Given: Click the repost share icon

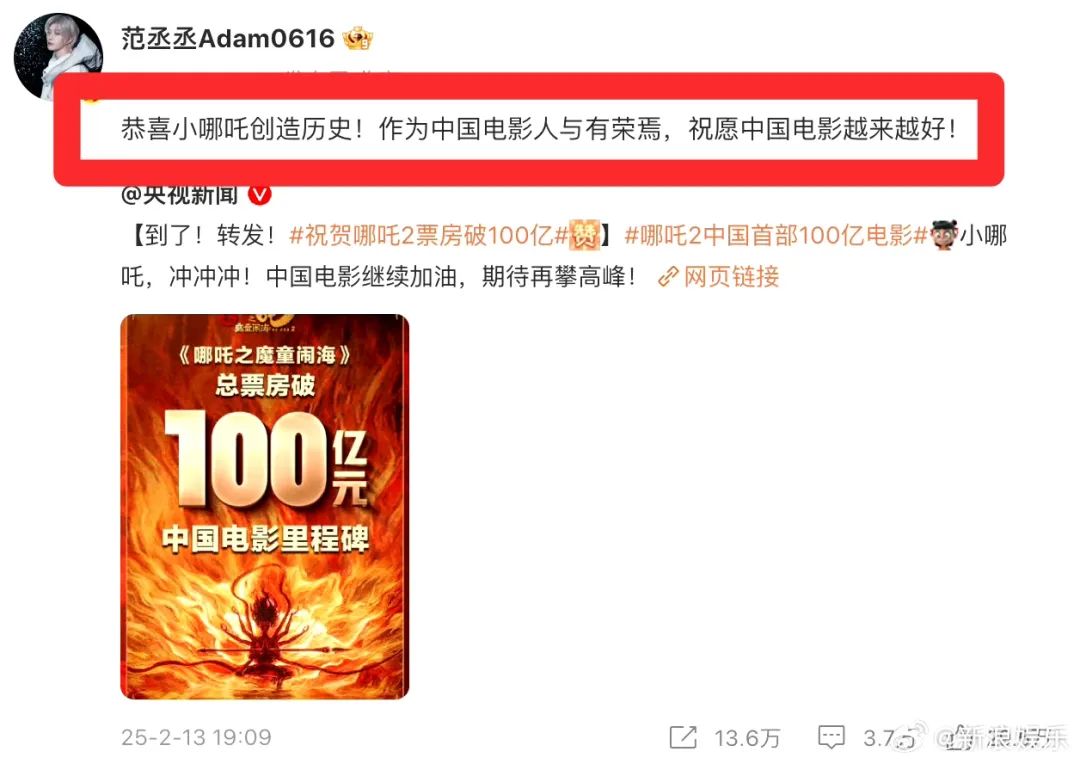Looking at the screenshot, I should 683,738.
